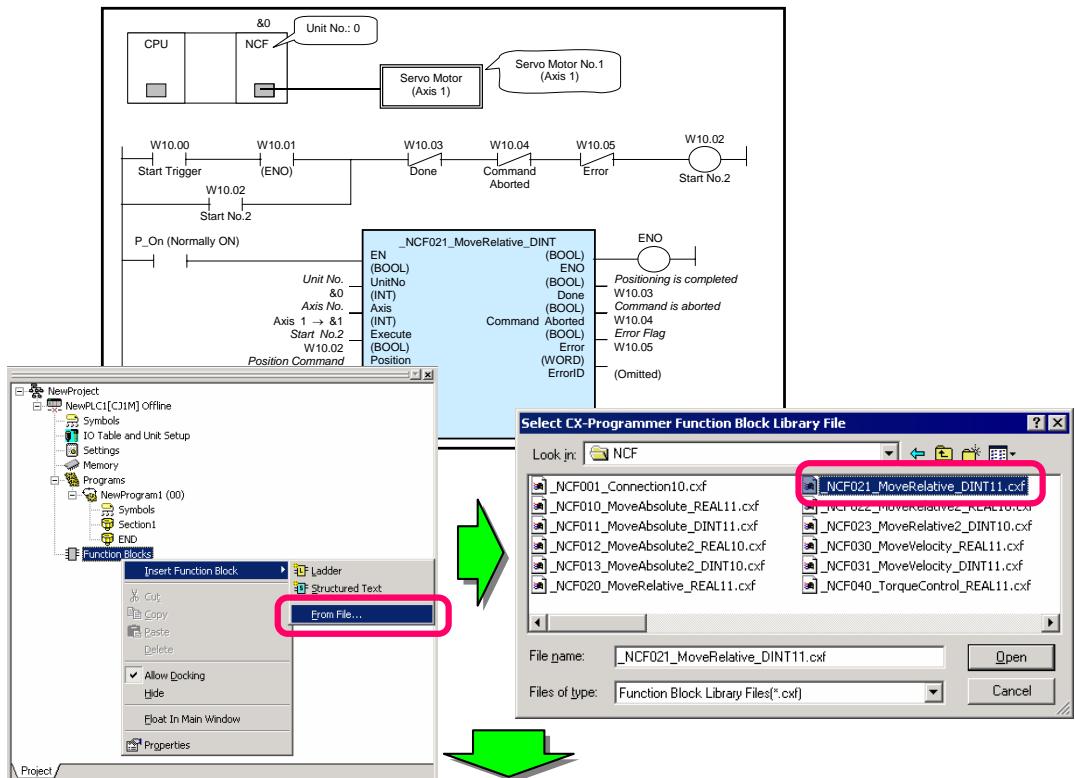The height and width of the screenshot is (778, 1075).
Task: Select _NCF013_MoveAbsolute2_DINT10.cxf file
Action: pyautogui.click(x=648, y=566)
